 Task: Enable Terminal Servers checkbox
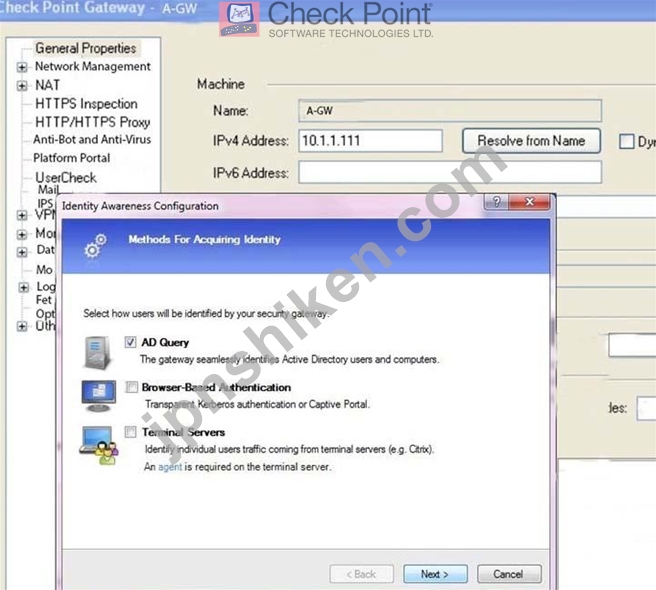coord(131,431)
